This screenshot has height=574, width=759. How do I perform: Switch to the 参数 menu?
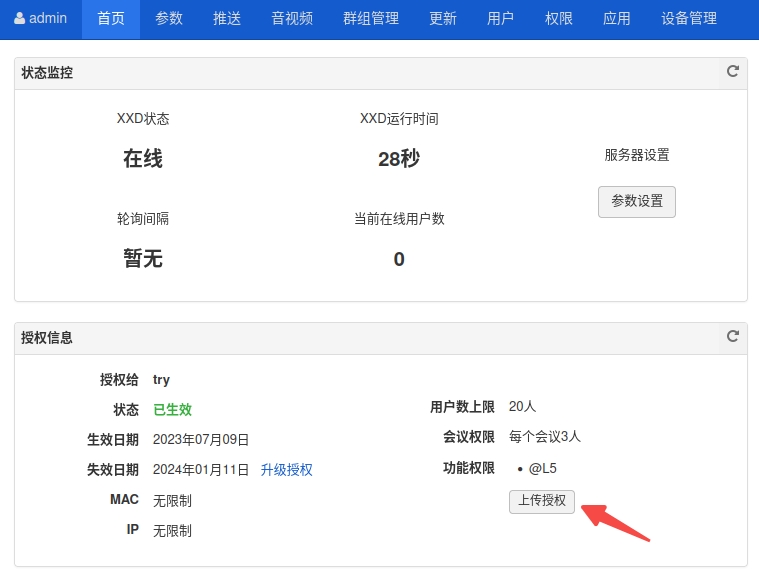(169, 19)
